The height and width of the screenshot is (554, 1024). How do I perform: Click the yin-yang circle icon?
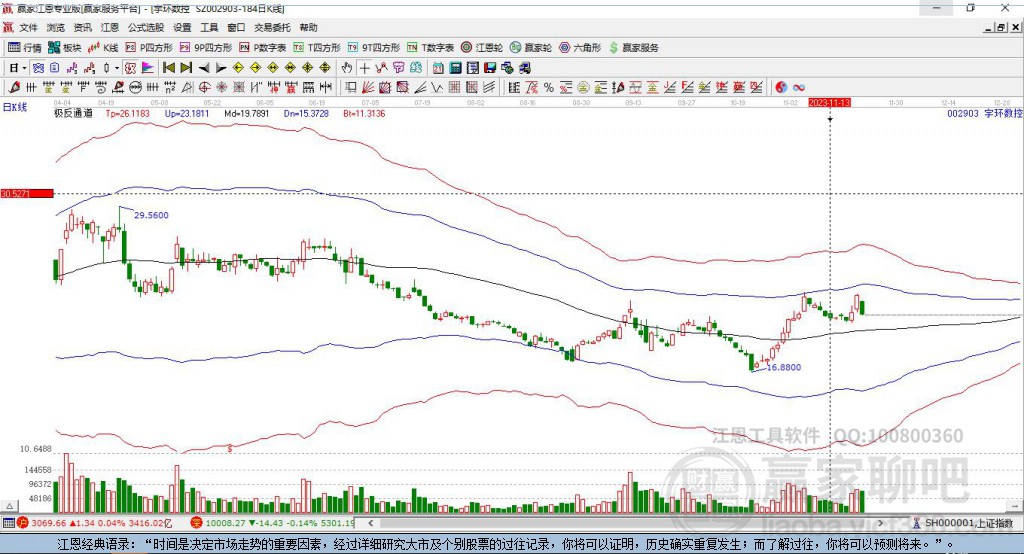781,87
